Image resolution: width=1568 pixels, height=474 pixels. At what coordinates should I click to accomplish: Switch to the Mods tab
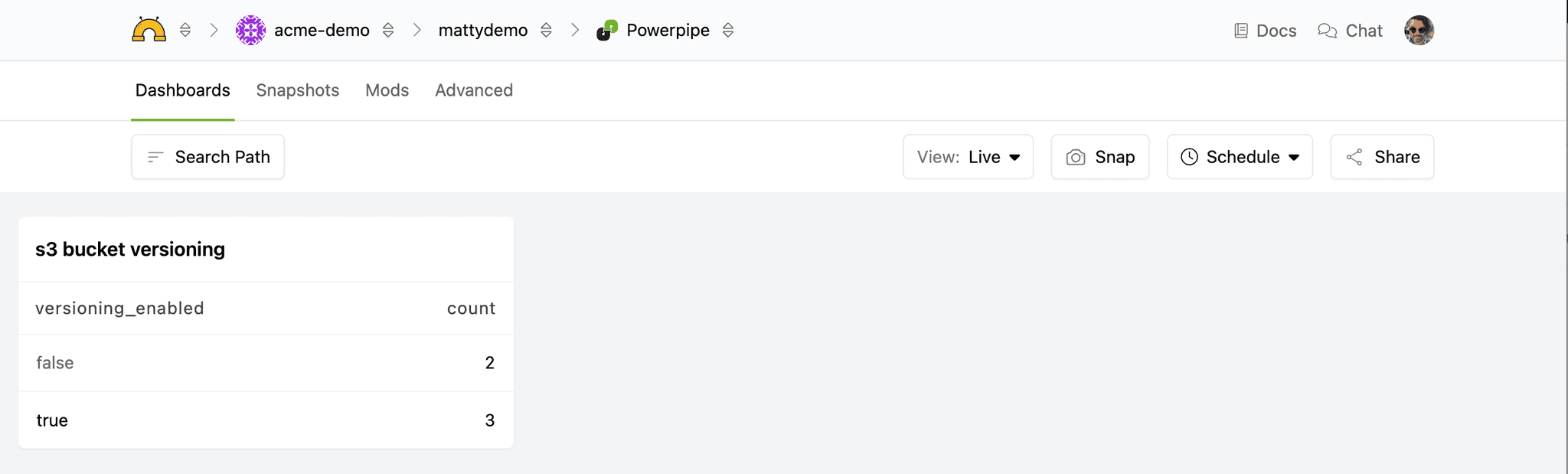[x=387, y=90]
